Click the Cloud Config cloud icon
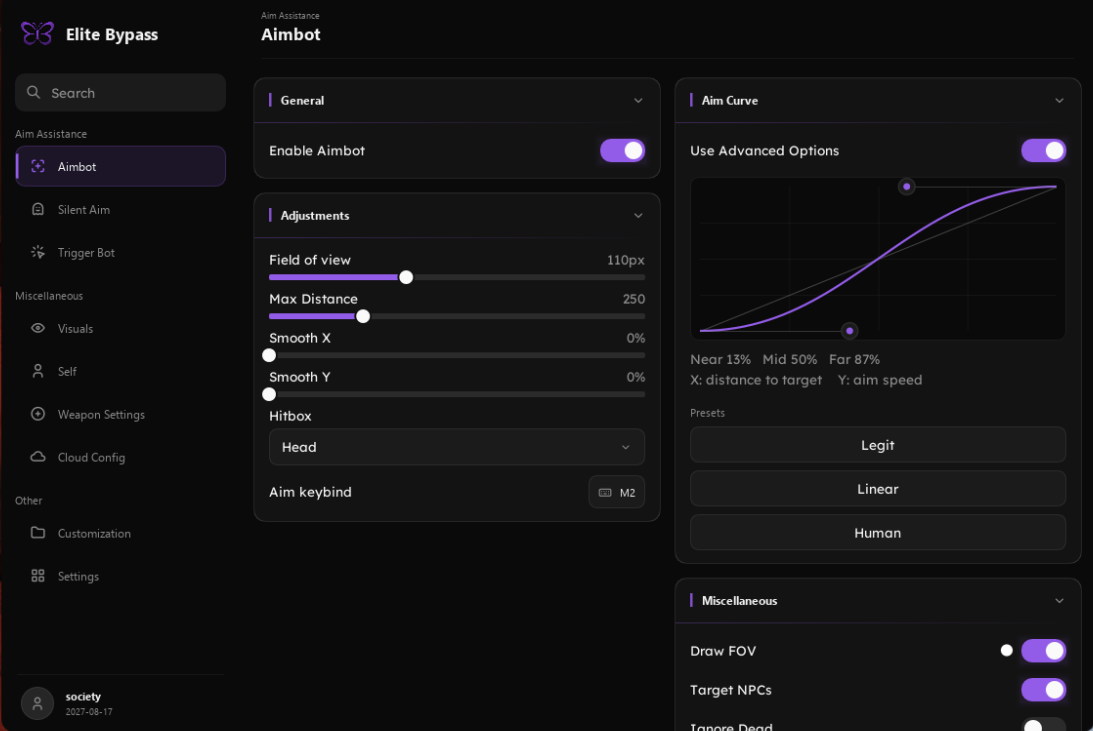Viewport: 1093px width, 731px height. tap(38, 456)
